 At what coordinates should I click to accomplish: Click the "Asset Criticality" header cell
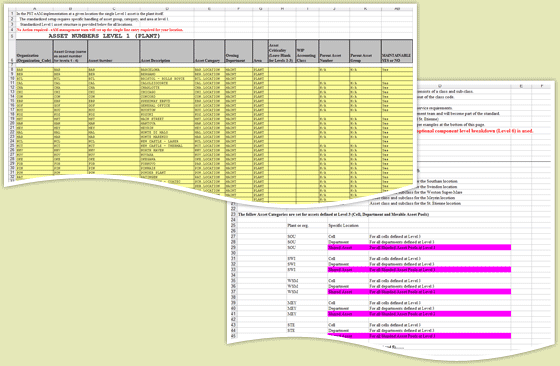pos(282,51)
